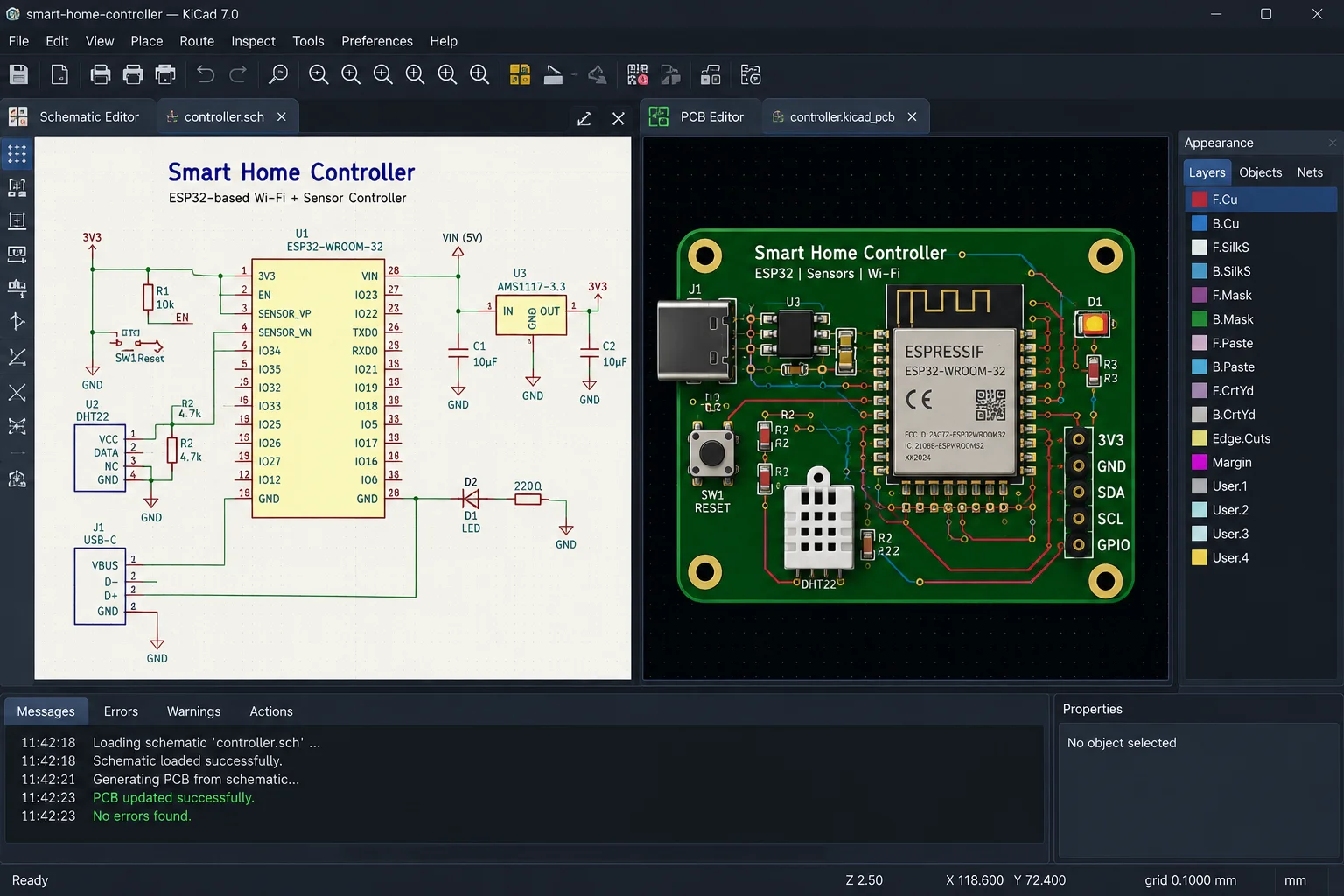This screenshot has width=1344, height=896.
Task: Open the View menu
Action: coord(100,41)
